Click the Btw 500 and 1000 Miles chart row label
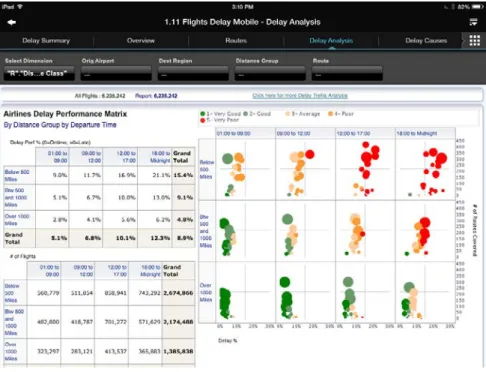This screenshot has height=372, width=486. pos(206,231)
